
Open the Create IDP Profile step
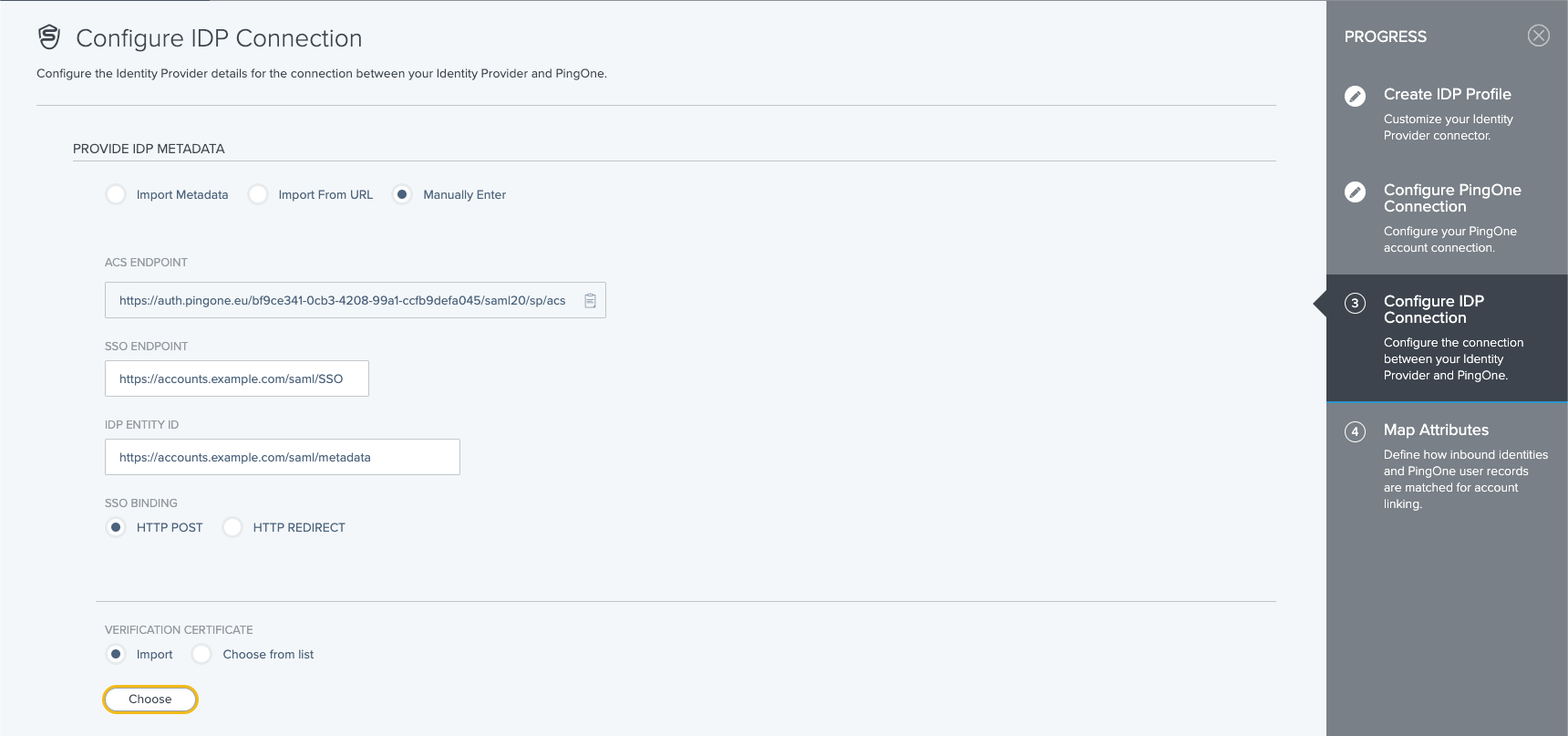click(x=1447, y=94)
